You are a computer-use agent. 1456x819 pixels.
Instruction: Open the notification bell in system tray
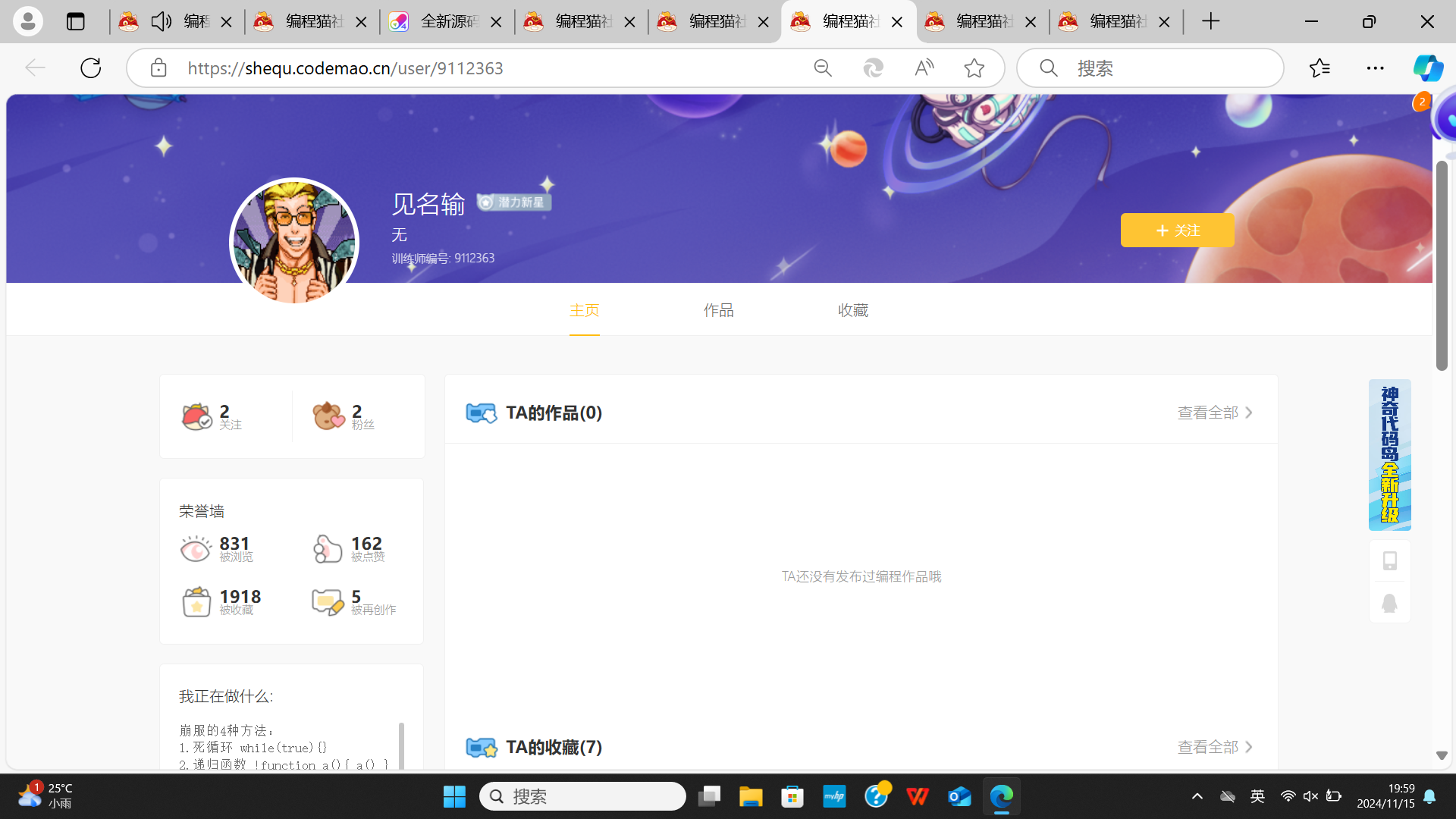pos(1429,796)
